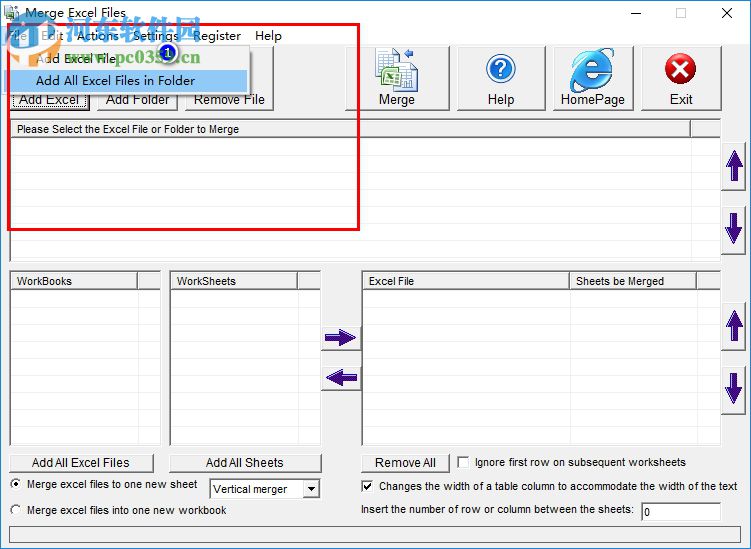Click the Remove File button
The height and width of the screenshot is (549, 751).
click(229, 100)
